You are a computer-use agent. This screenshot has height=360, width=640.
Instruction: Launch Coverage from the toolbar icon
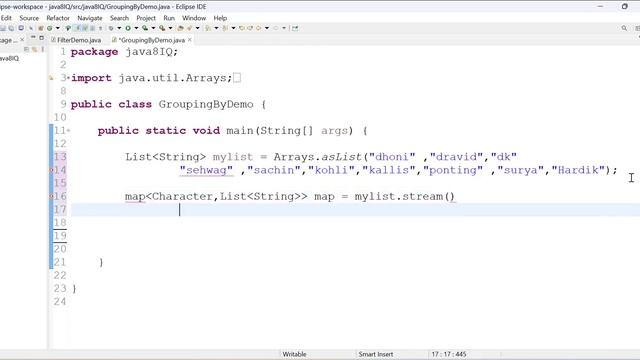[145, 28]
